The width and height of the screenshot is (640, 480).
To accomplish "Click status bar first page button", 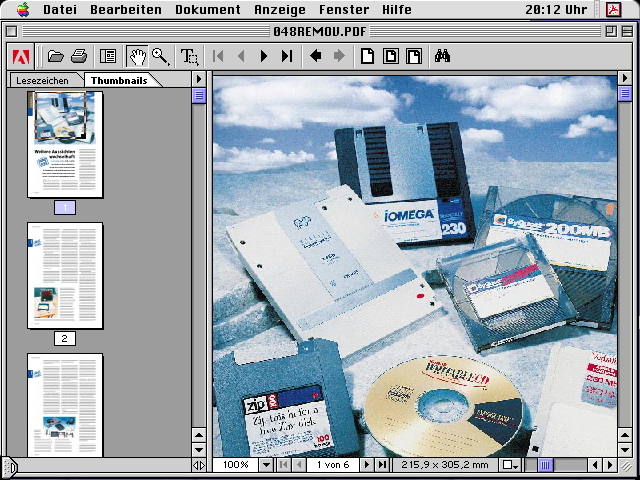I will pos(284,464).
